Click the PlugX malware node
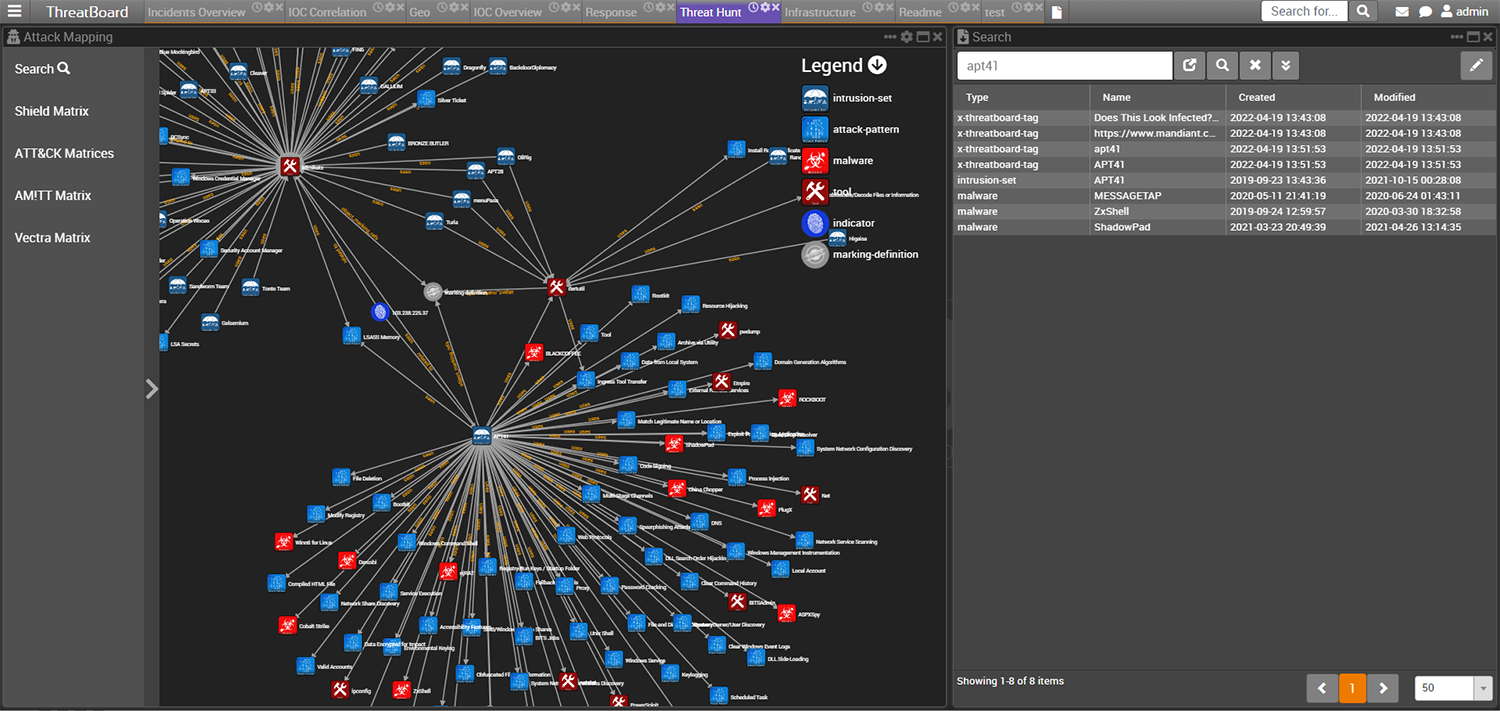 (766, 509)
